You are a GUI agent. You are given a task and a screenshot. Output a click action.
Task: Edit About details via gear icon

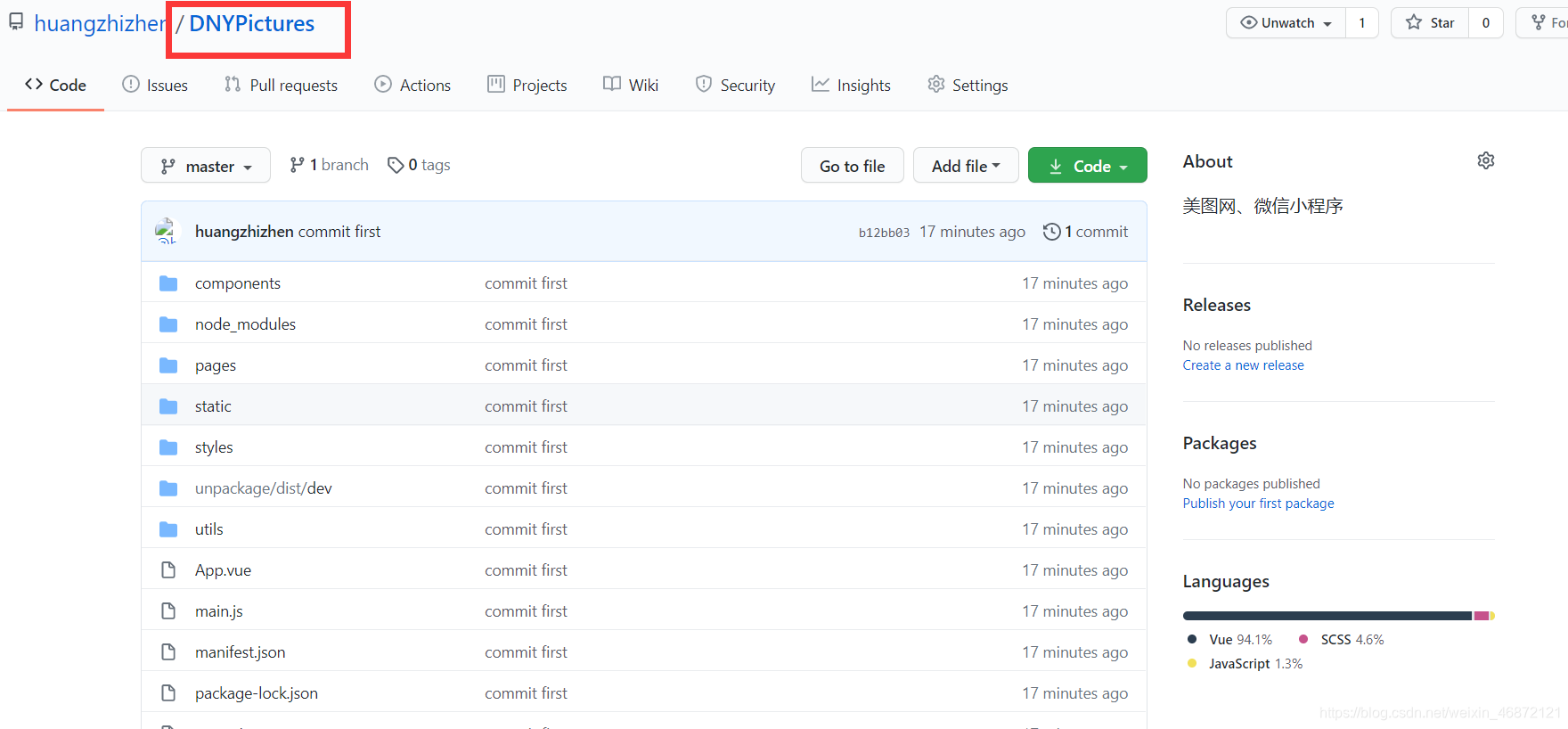[x=1486, y=161]
